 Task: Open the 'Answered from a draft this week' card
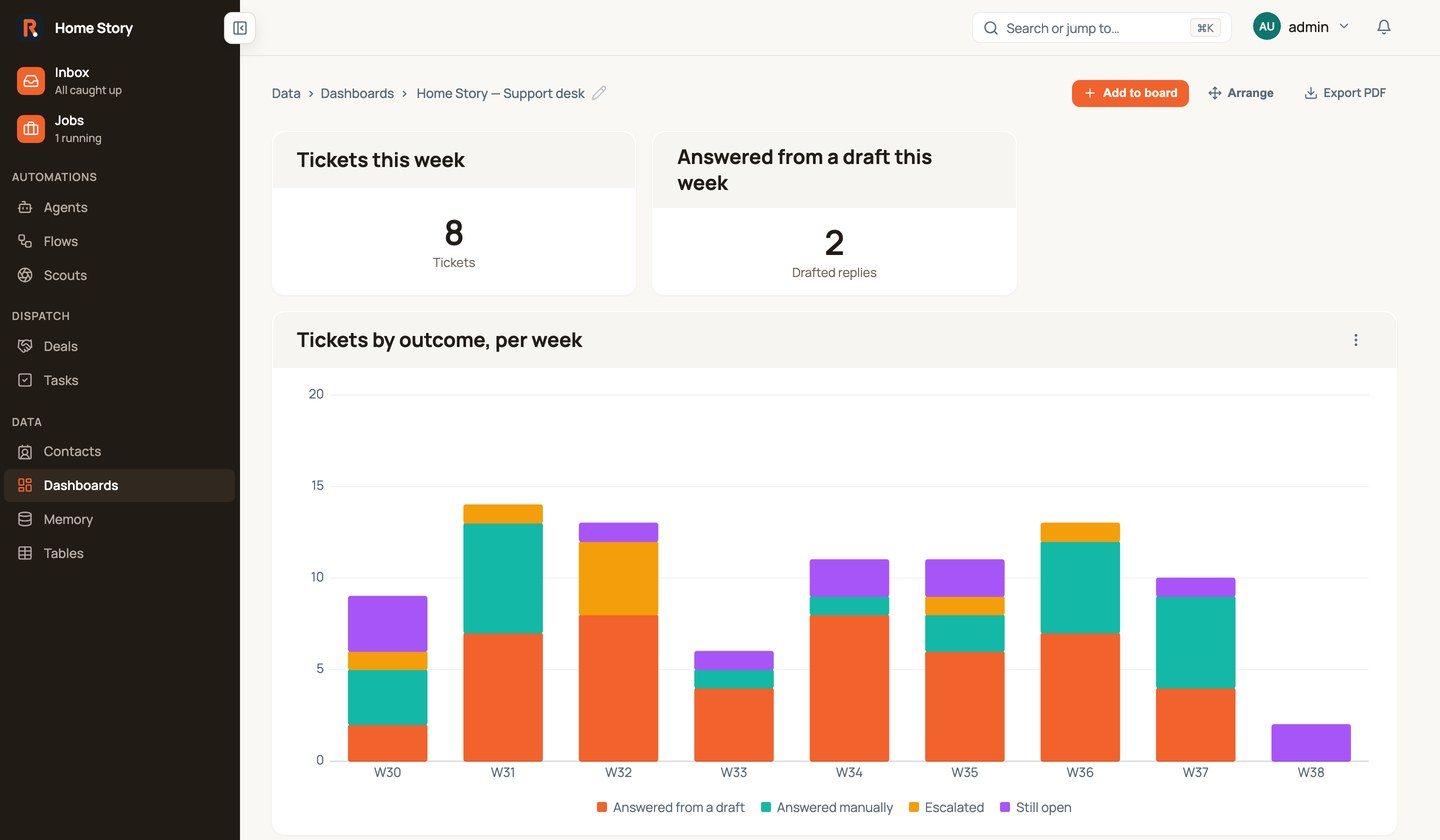[x=834, y=214]
